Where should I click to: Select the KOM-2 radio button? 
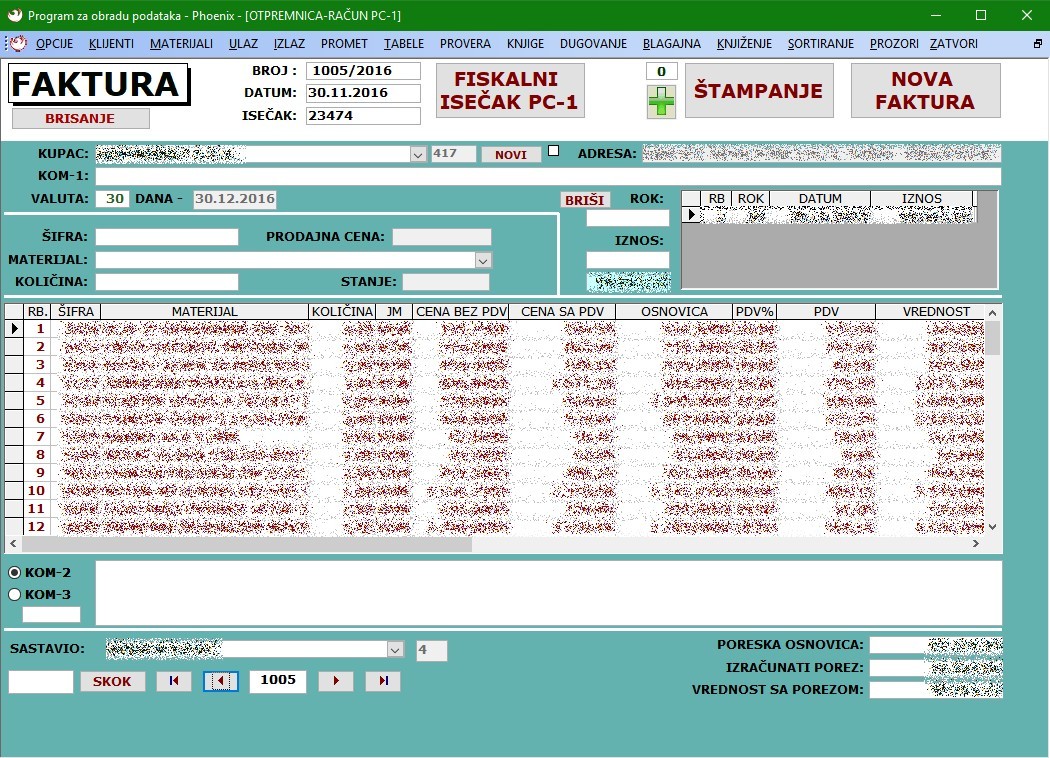point(15,573)
